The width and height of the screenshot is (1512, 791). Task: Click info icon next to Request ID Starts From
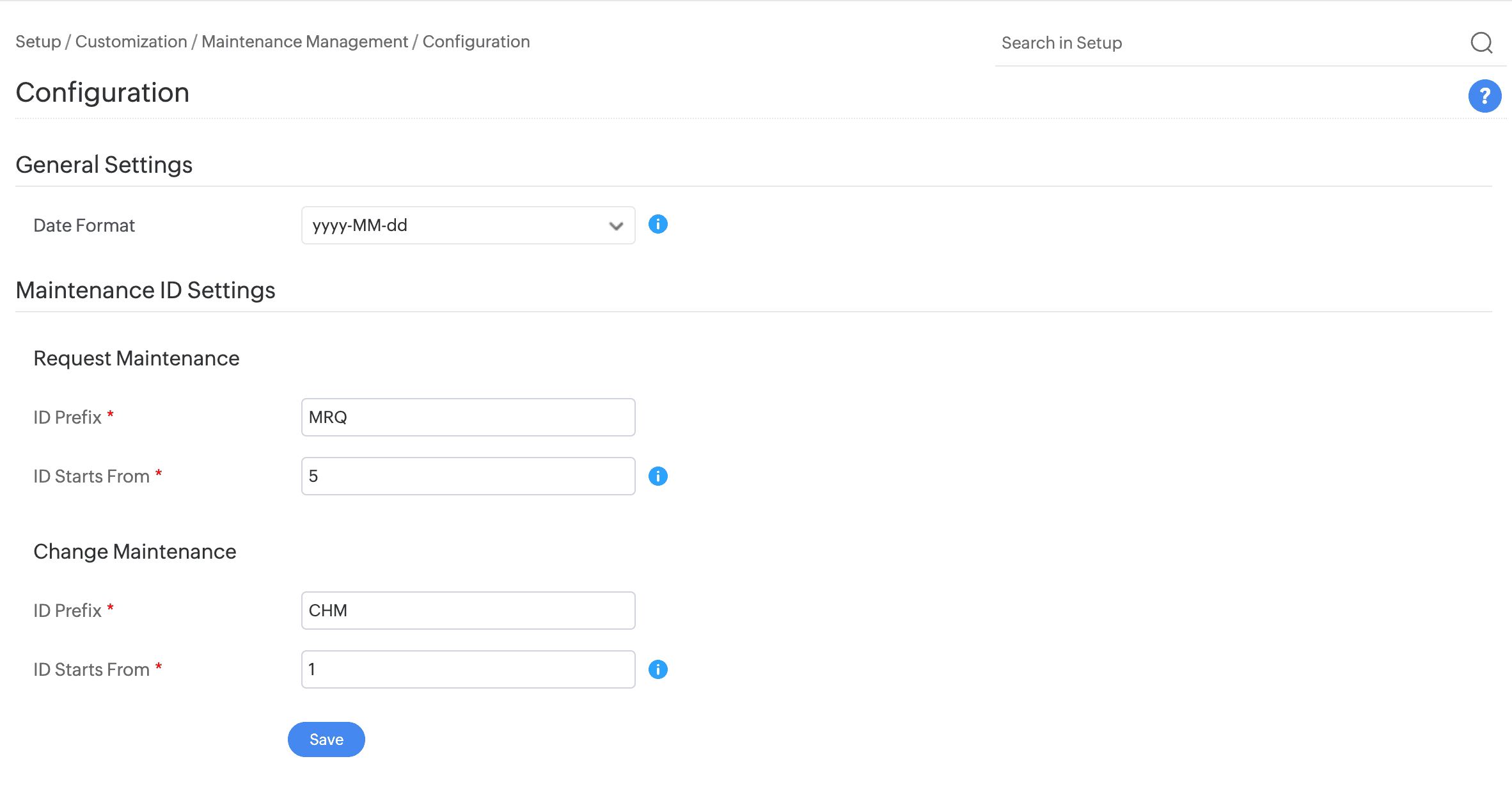658,476
